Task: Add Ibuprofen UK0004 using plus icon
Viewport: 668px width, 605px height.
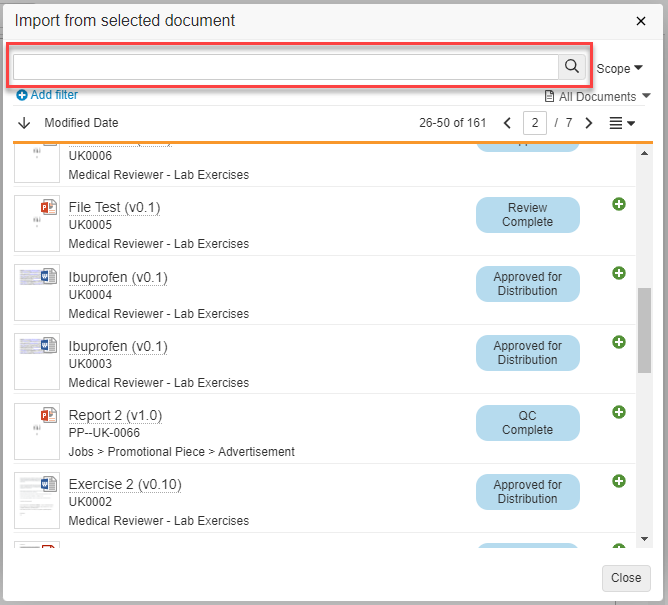Action: pyautogui.click(x=619, y=273)
